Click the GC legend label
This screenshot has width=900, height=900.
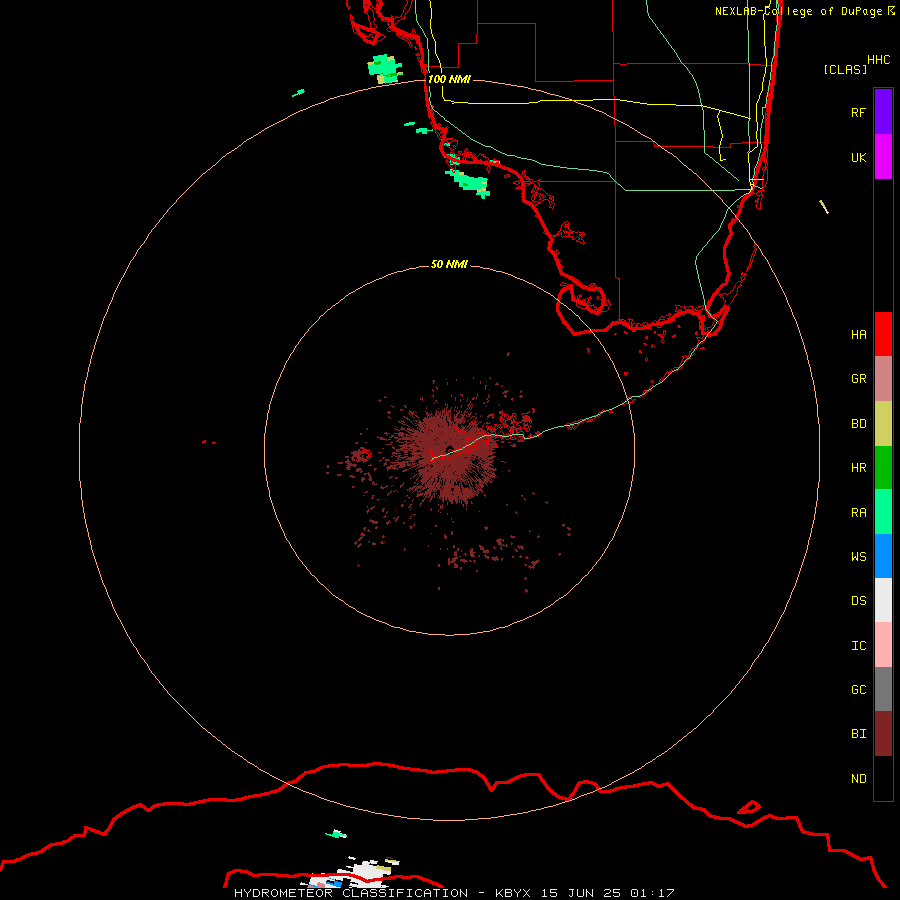pyautogui.click(x=858, y=690)
